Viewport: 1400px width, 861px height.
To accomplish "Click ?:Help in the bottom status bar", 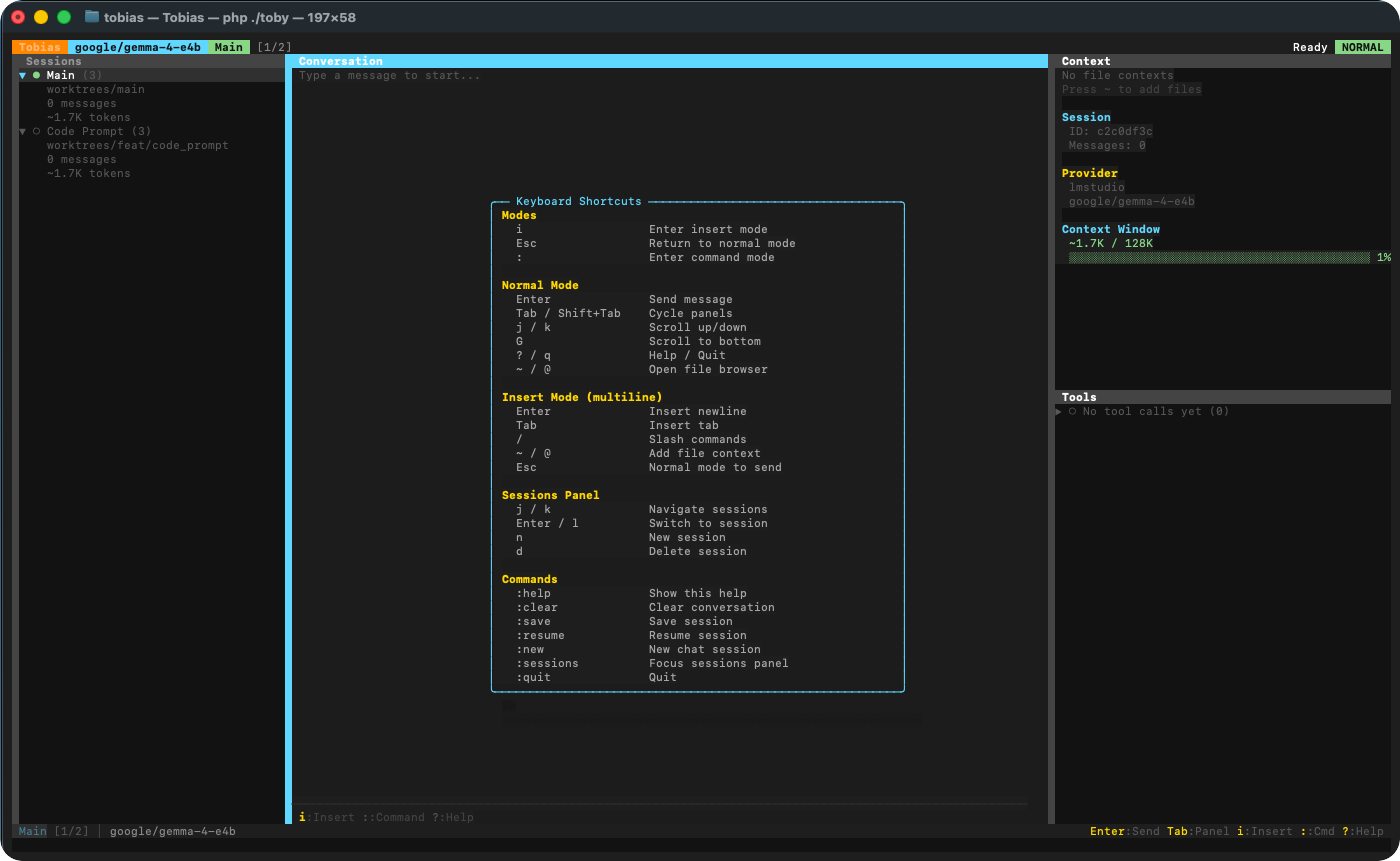I will click(x=1363, y=831).
